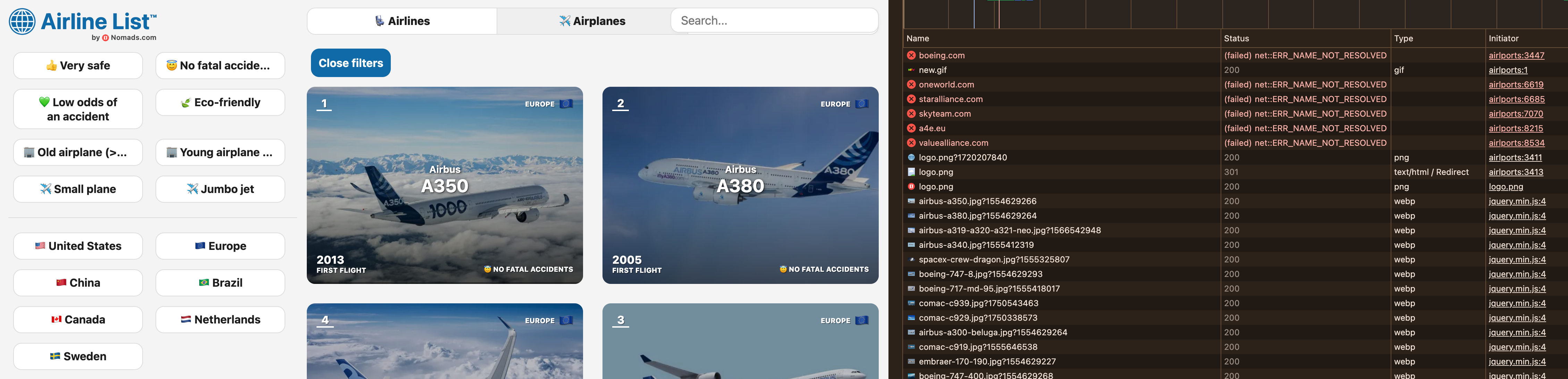Select the Brazil country filter
The height and width of the screenshot is (379, 1568).
pos(220,283)
